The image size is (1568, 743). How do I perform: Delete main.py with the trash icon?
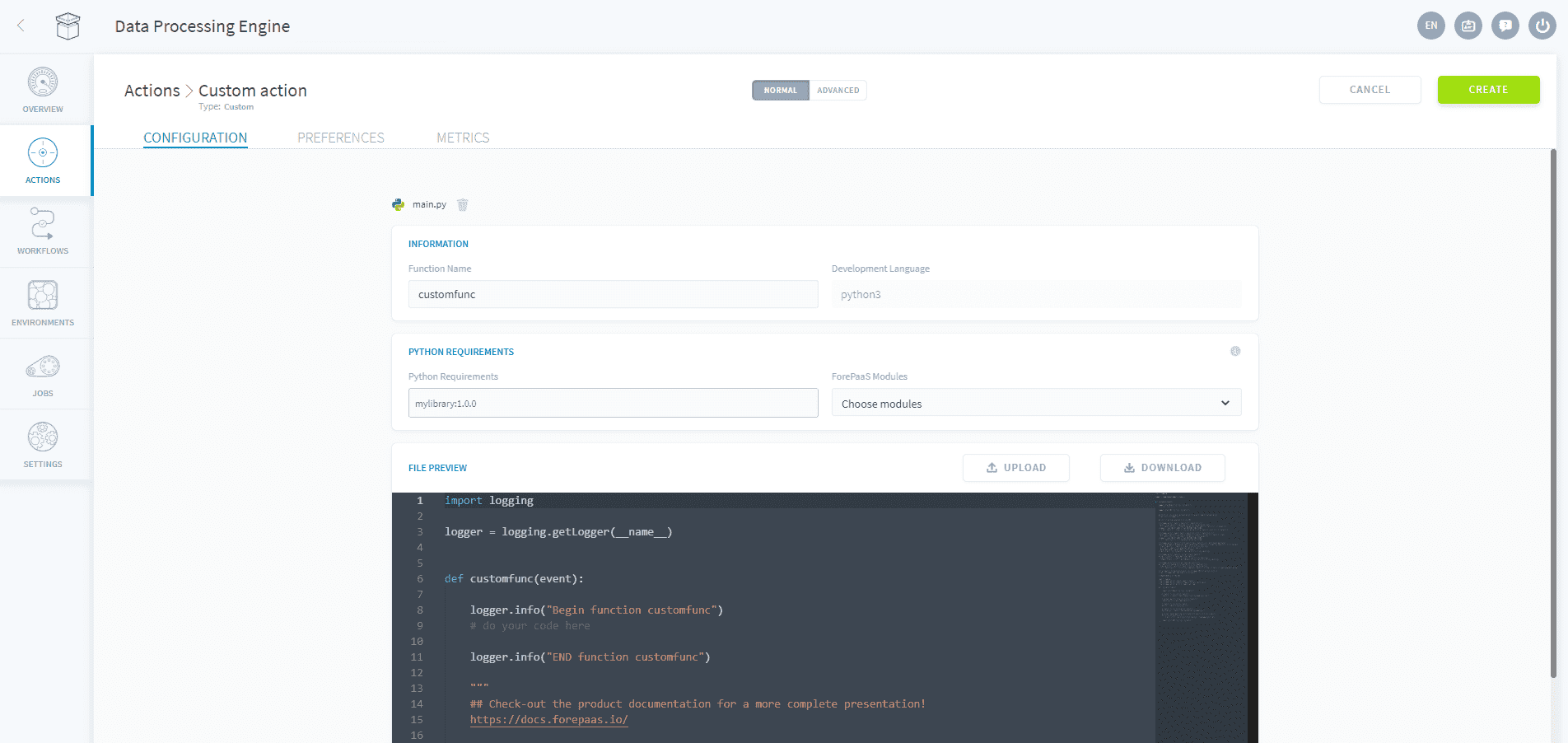463,204
